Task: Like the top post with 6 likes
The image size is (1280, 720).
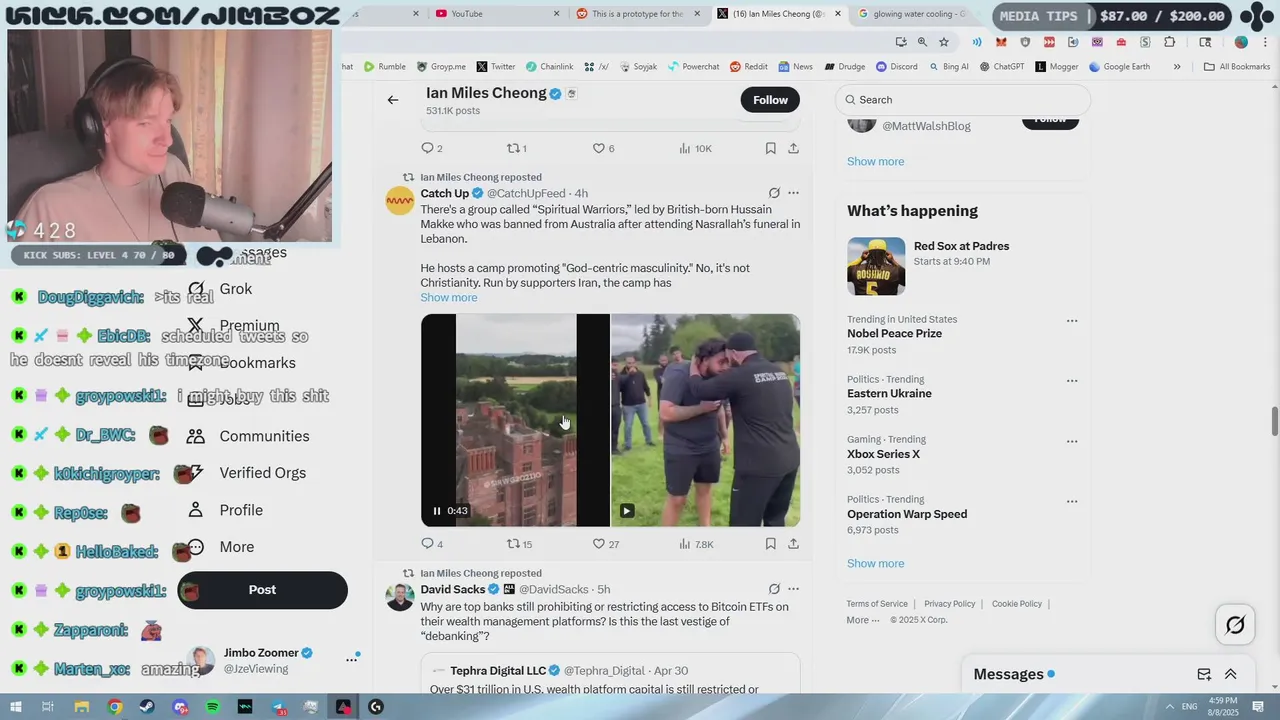Action: point(603,148)
